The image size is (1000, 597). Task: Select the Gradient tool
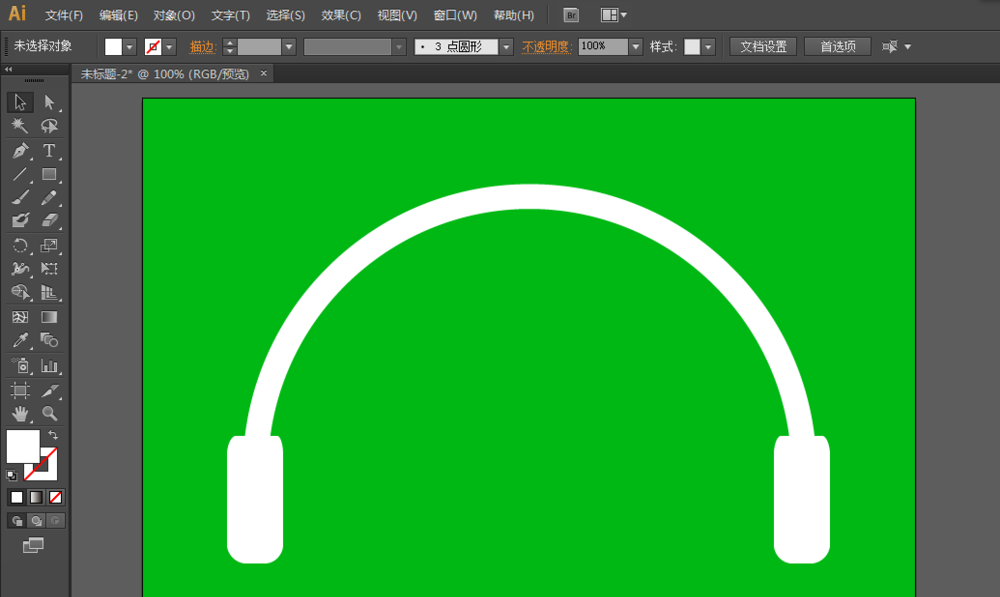[49, 317]
